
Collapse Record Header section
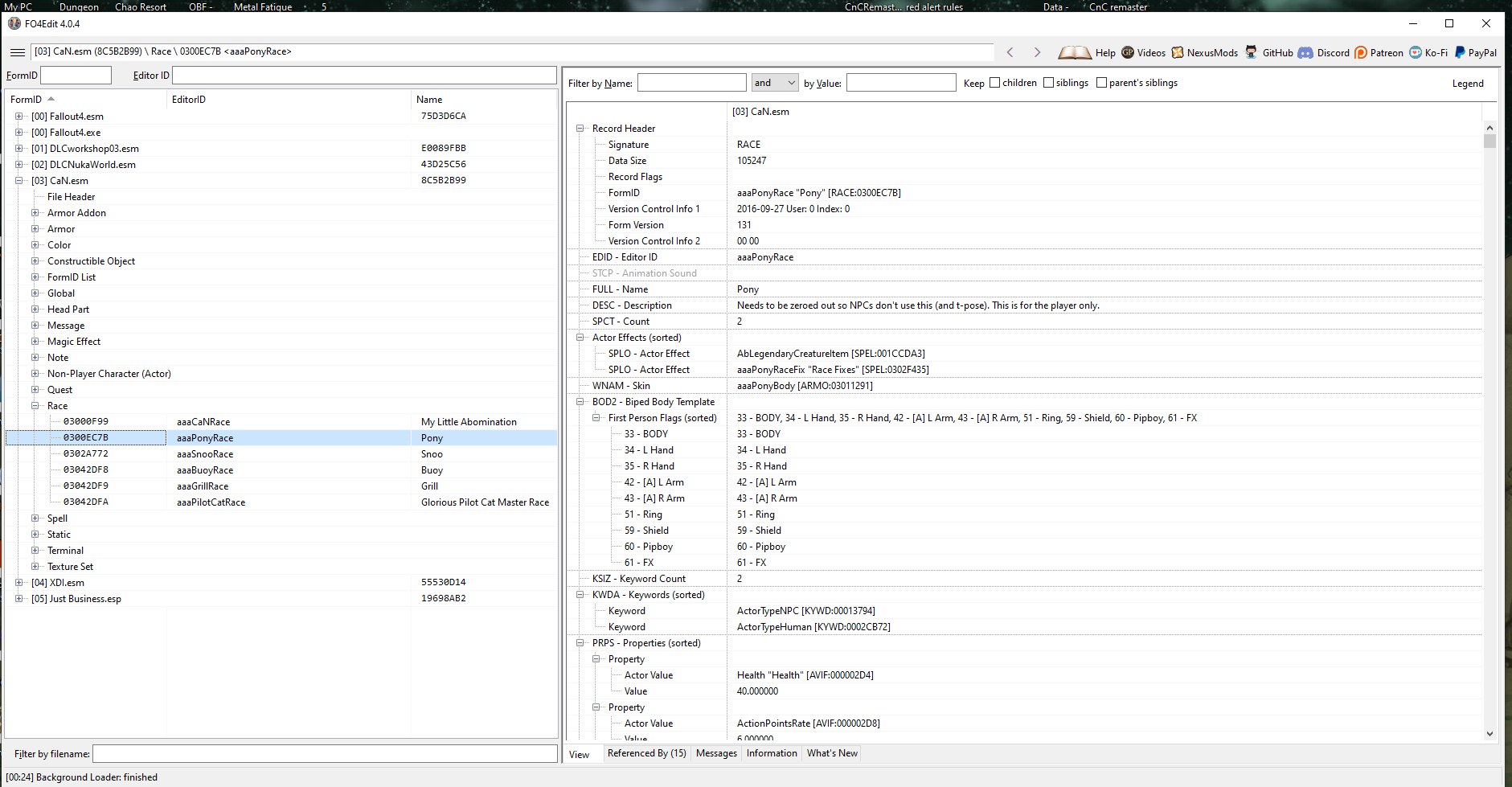[580, 129]
